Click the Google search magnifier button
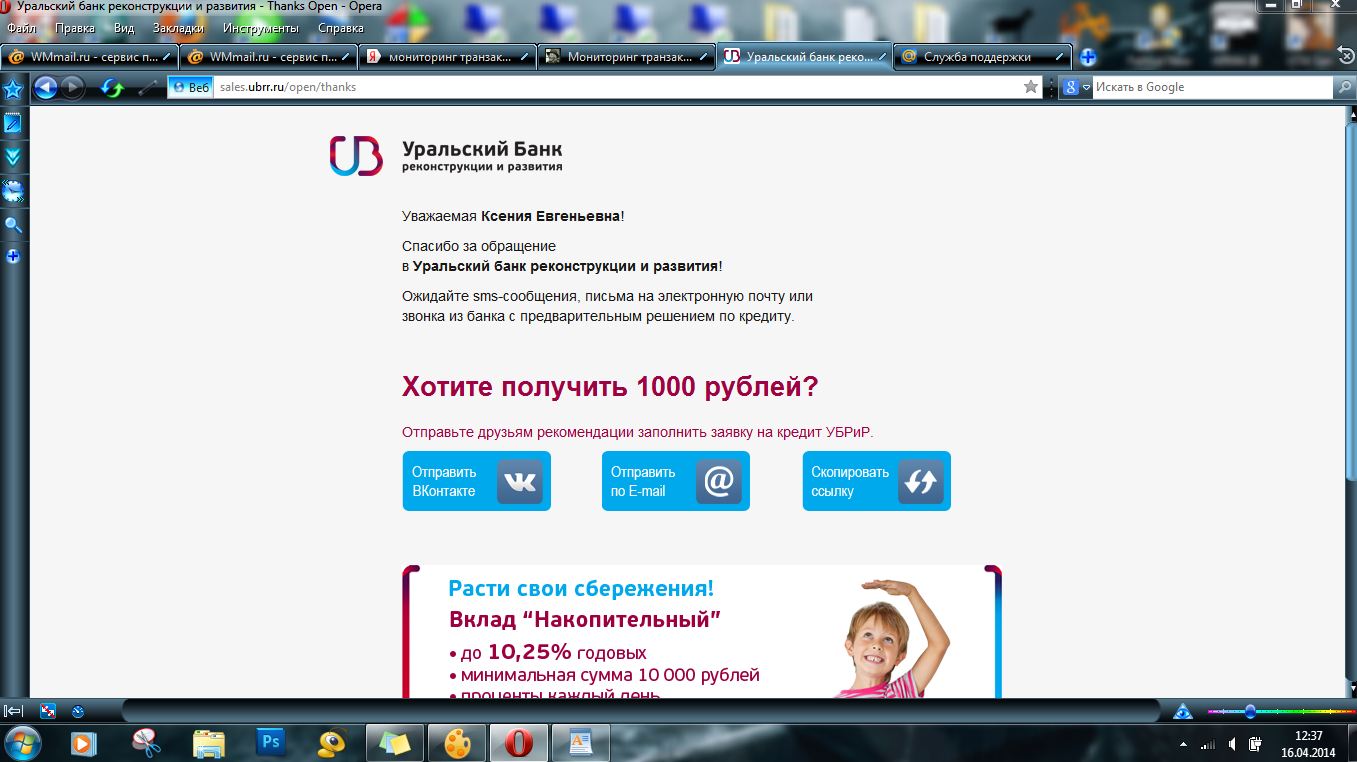 point(1345,87)
